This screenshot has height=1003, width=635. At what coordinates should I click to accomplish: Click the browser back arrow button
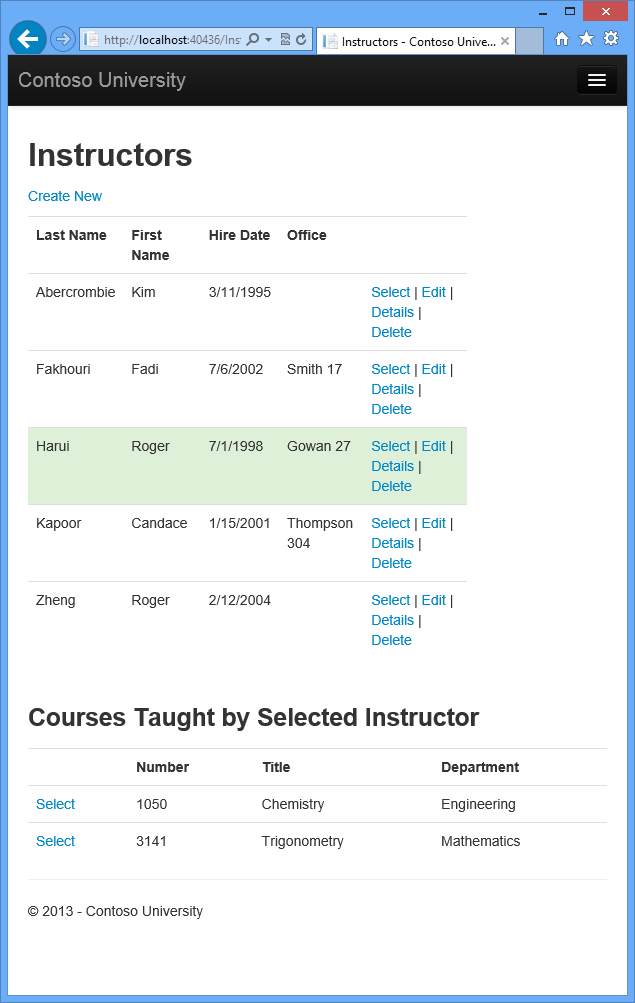click(27, 39)
